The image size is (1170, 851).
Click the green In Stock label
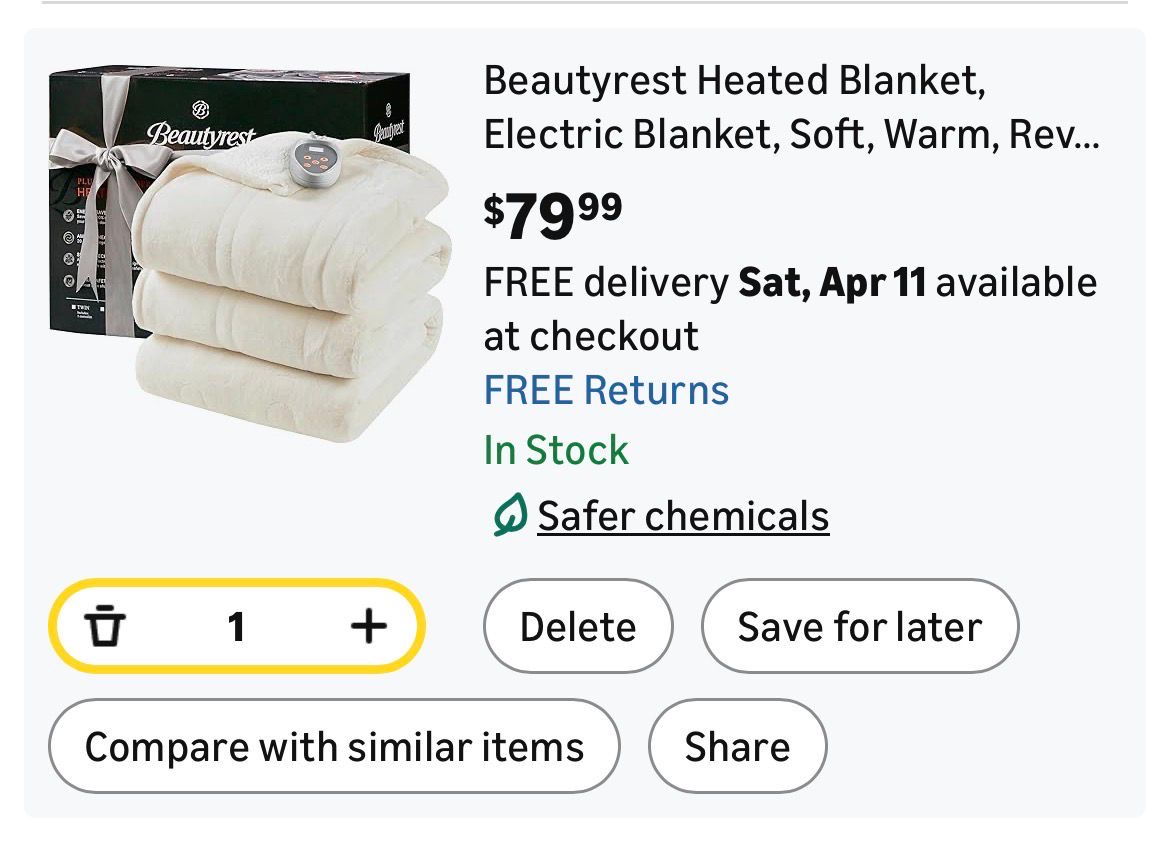coord(556,450)
